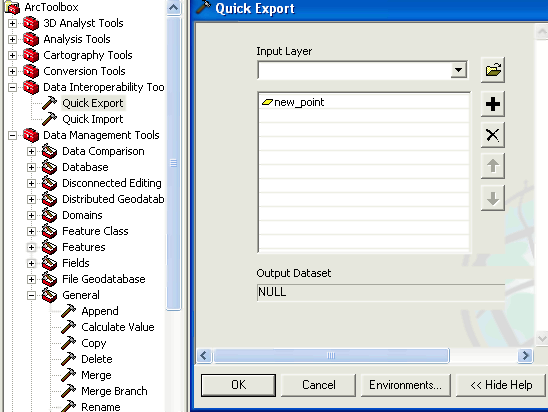Click the OK button
Image resolution: width=548 pixels, height=412 pixels.
point(238,385)
